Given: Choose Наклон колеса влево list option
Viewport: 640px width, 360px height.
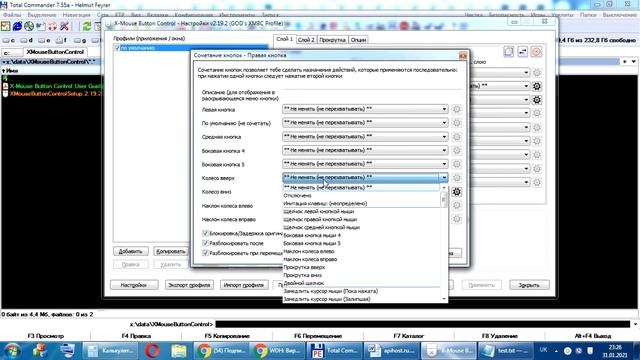Looking at the screenshot, I should tap(362, 251).
